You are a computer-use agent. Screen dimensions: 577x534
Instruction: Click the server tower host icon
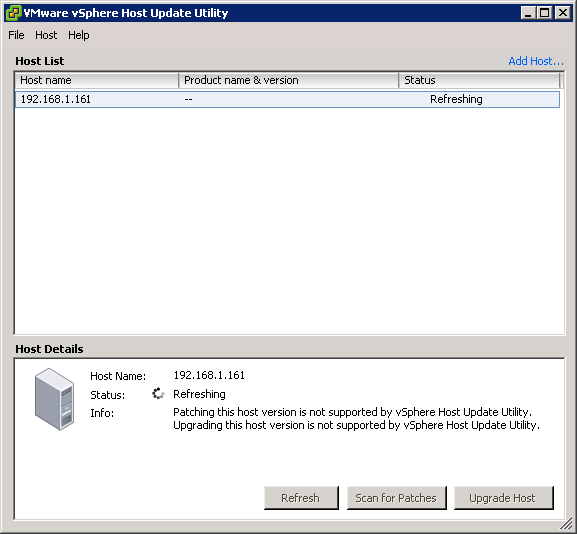click(54, 399)
